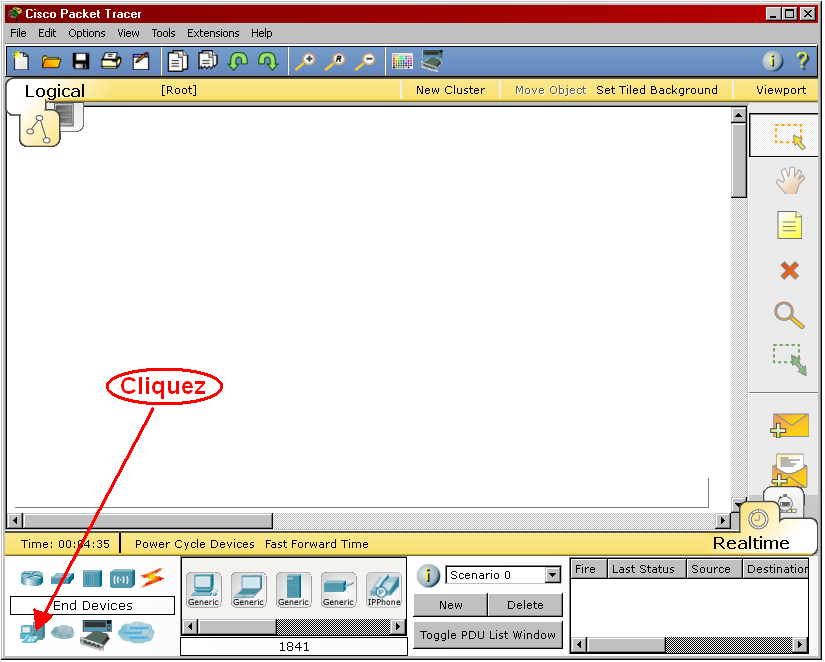Open the drawing palette icon
Screen dimensions: 825x662
[x=403, y=62]
